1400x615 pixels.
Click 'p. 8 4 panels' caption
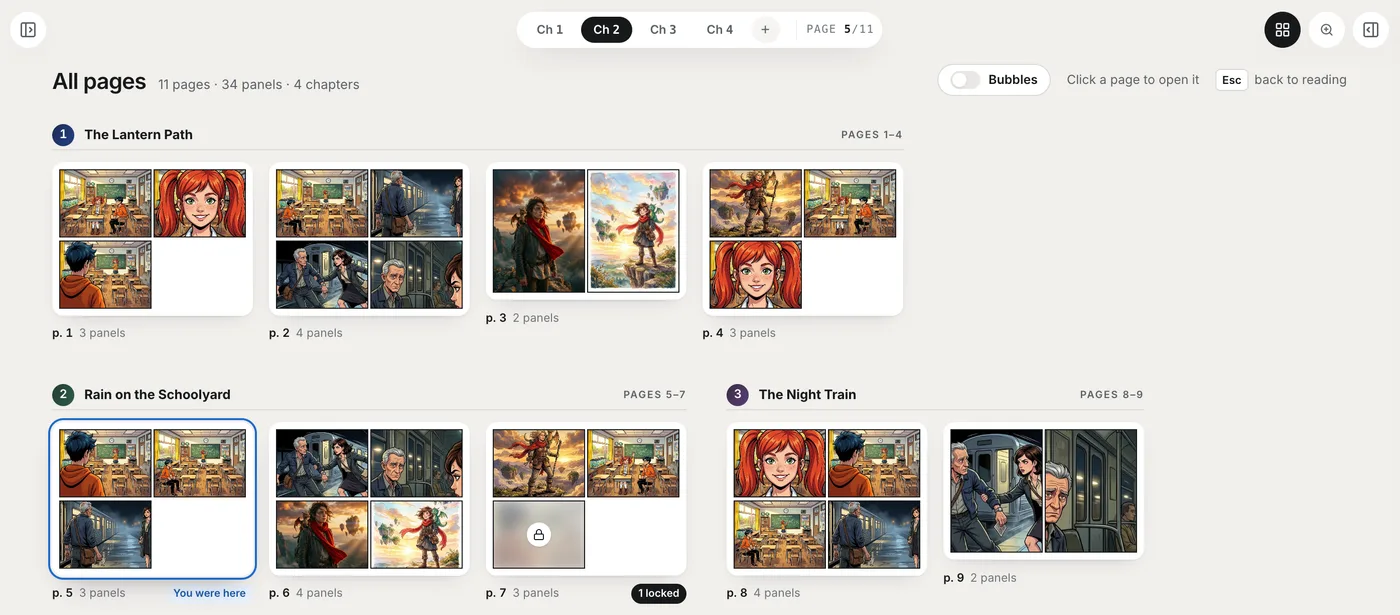pyautogui.click(x=764, y=593)
